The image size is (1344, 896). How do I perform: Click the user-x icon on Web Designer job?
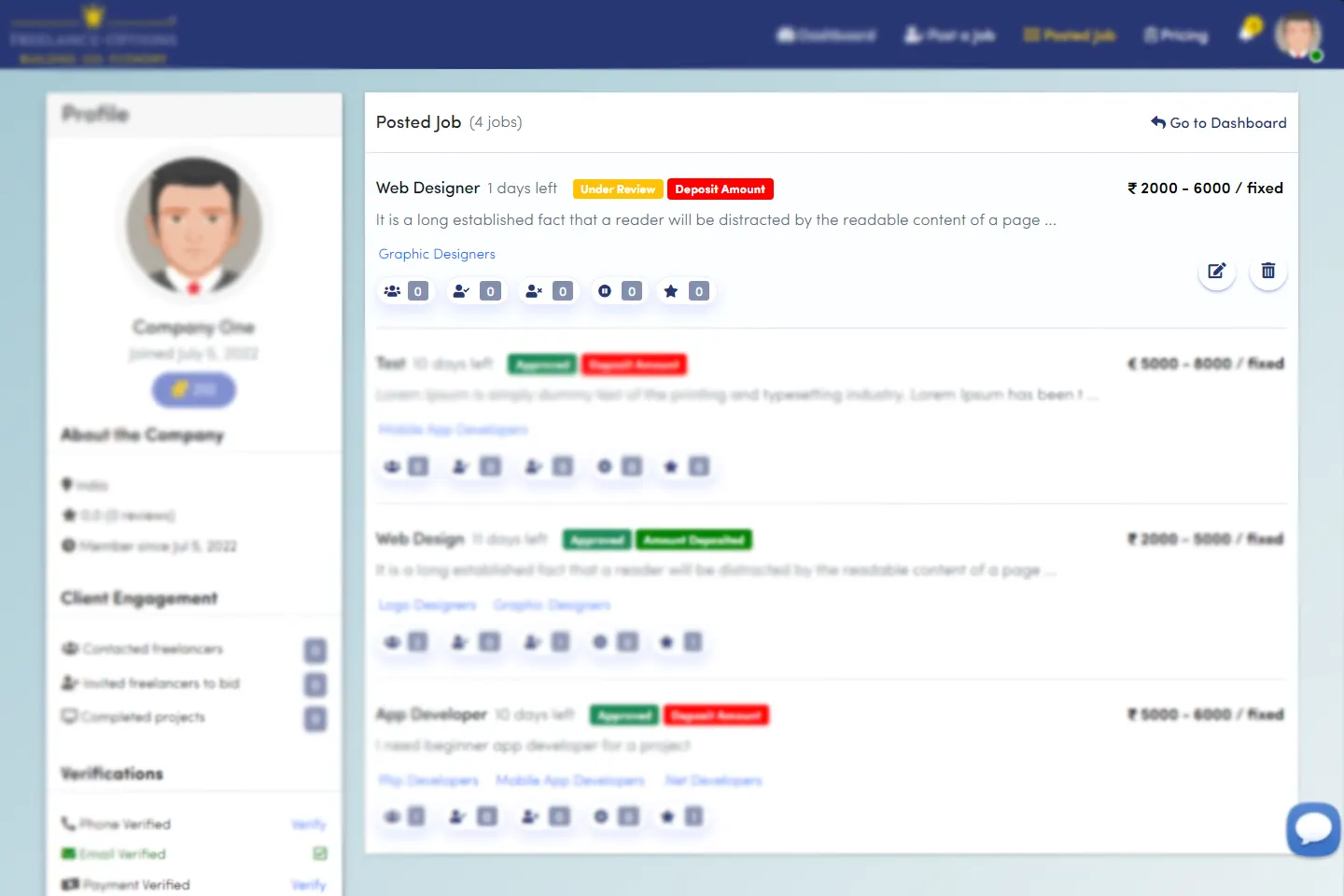(533, 291)
